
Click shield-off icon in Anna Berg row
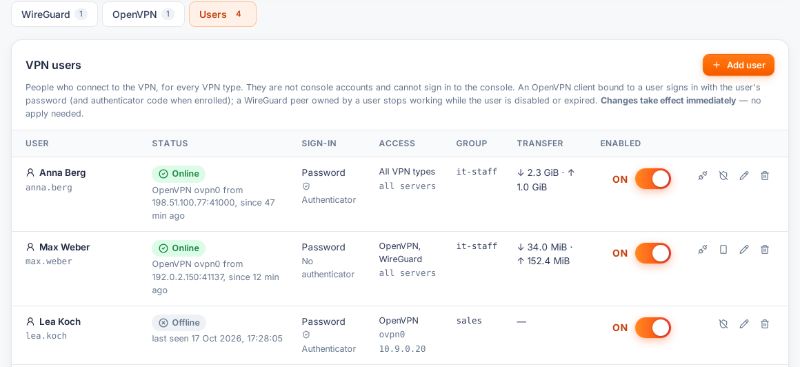coord(723,176)
